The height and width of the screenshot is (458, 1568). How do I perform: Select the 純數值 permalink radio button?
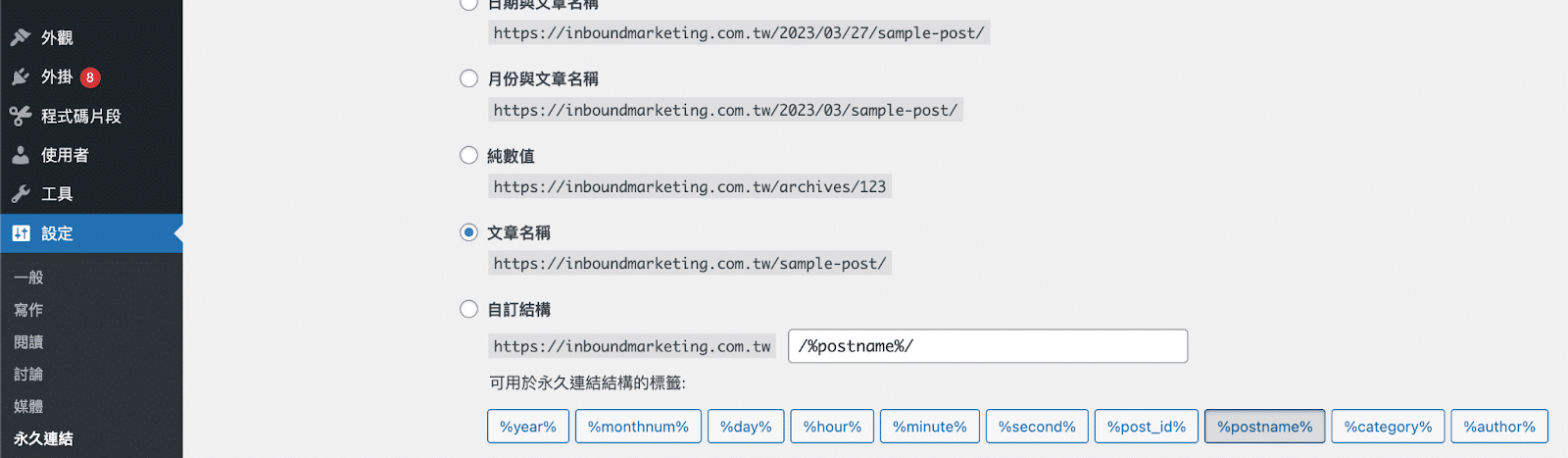pos(469,155)
